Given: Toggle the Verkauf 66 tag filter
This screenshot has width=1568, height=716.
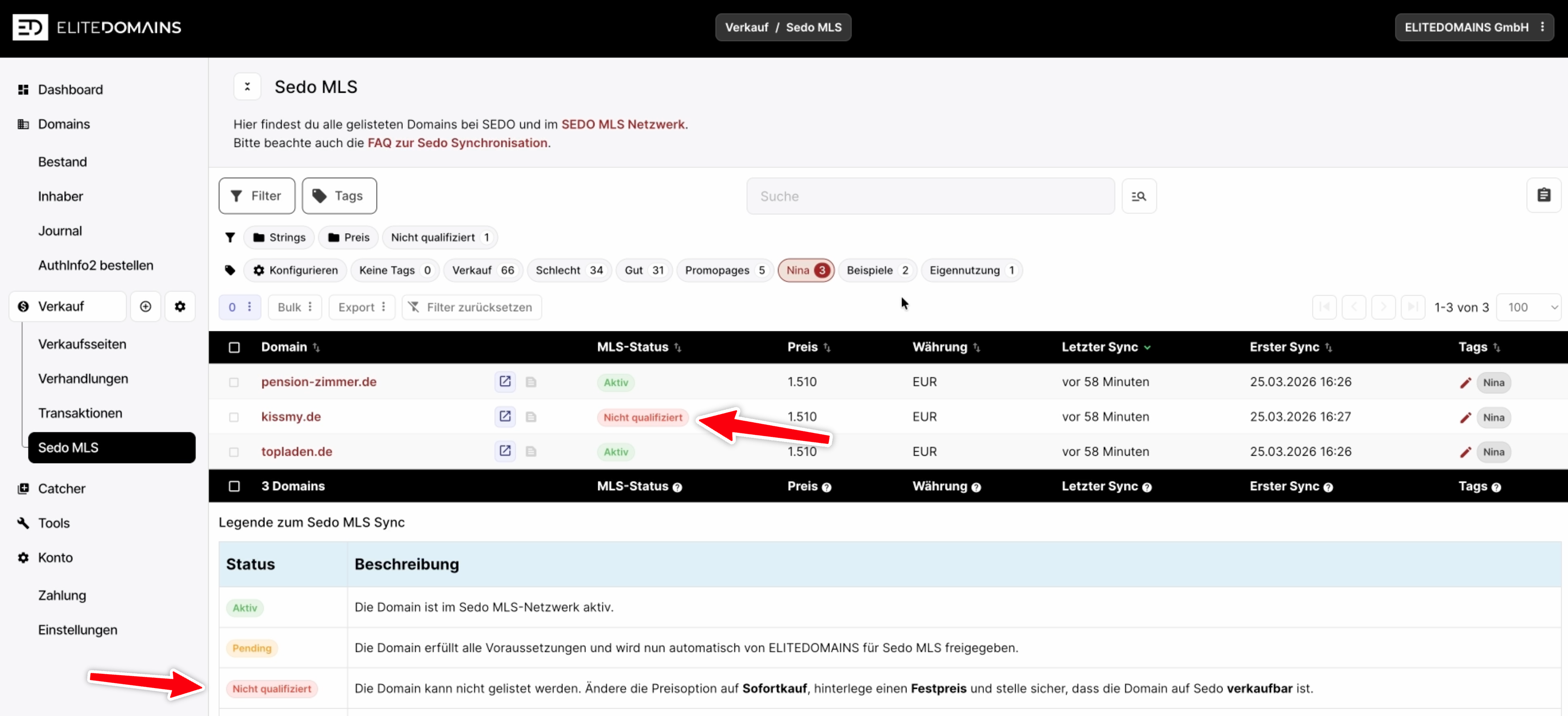Looking at the screenshot, I should (x=483, y=270).
